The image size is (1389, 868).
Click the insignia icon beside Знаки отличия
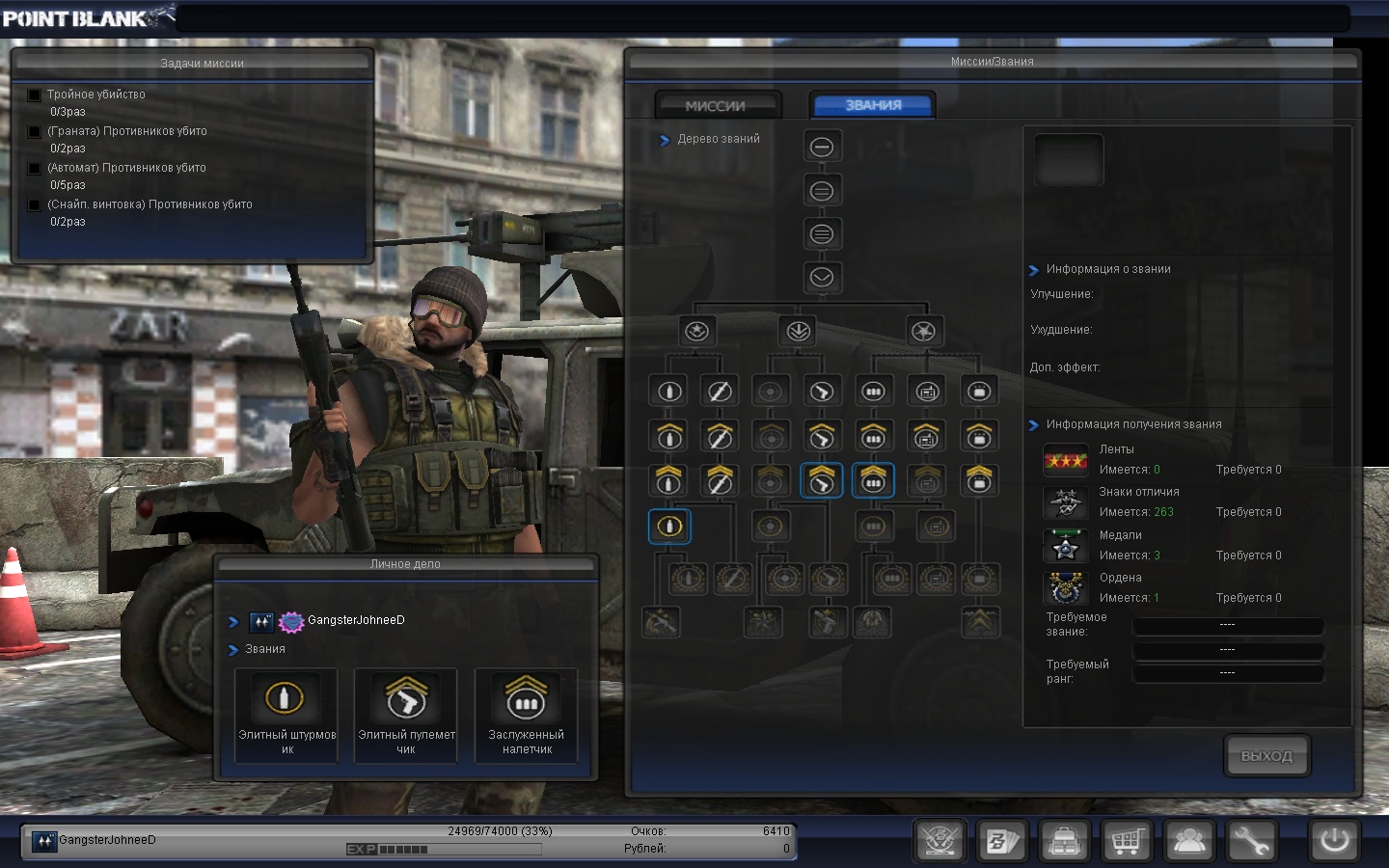1066,502
